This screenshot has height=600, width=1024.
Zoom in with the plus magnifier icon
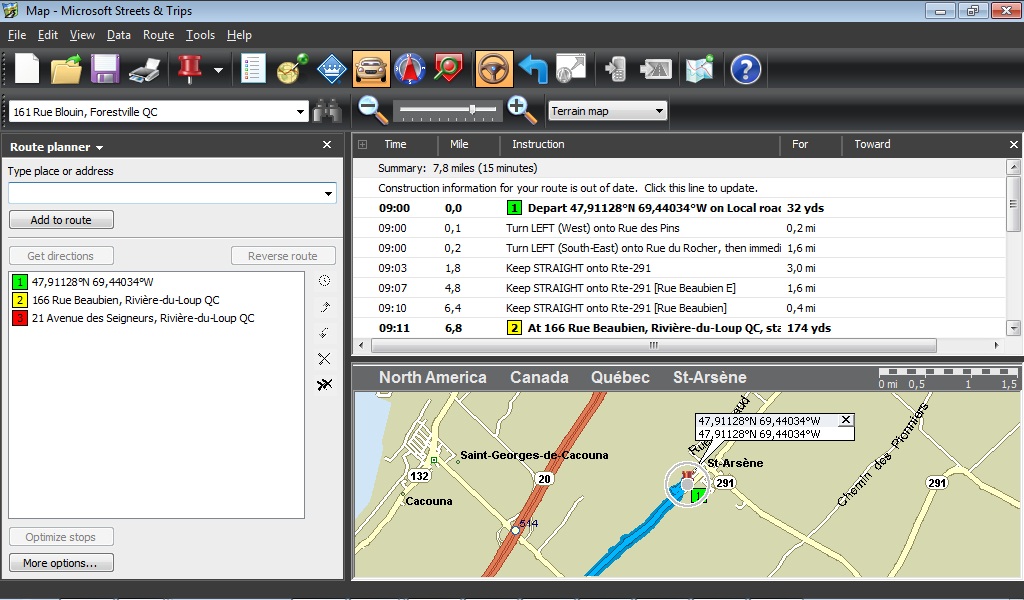[x=522, y=110]
